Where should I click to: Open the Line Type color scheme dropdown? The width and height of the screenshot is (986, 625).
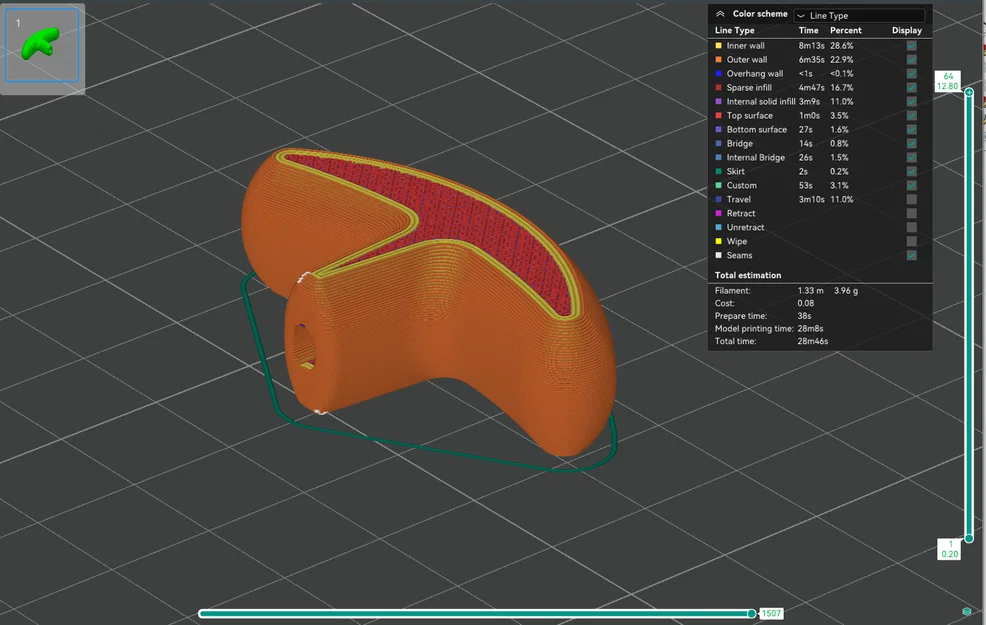859,15
